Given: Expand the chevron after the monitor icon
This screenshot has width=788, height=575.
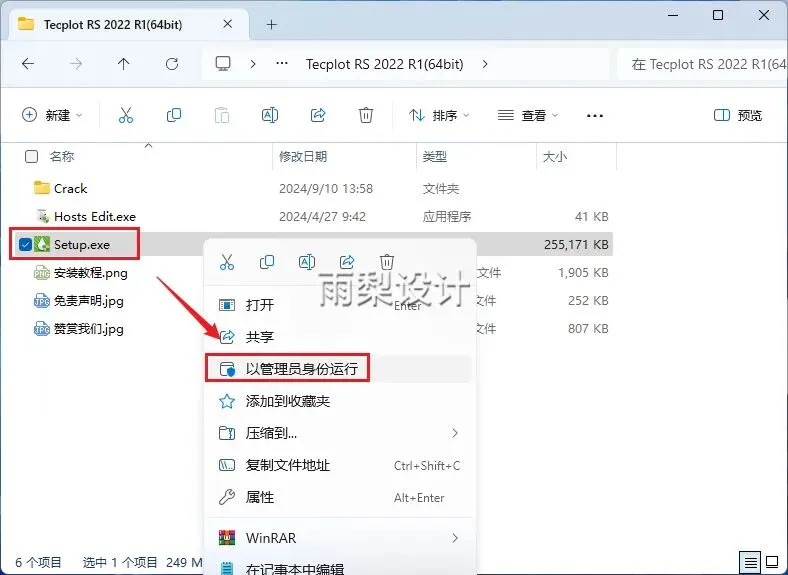Looking at the screenshot, I should (x=253, y=64).
